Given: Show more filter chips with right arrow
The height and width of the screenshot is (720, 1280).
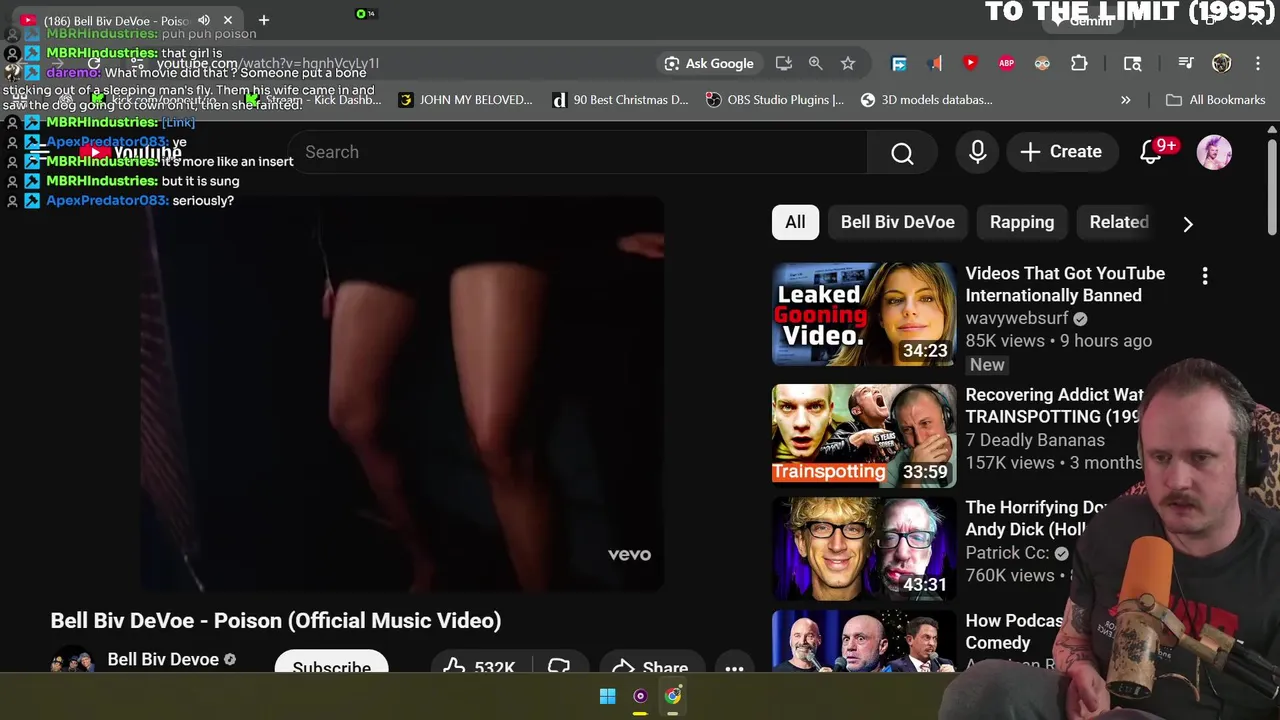Looking at the screenshot, I should click(1188, 224).
